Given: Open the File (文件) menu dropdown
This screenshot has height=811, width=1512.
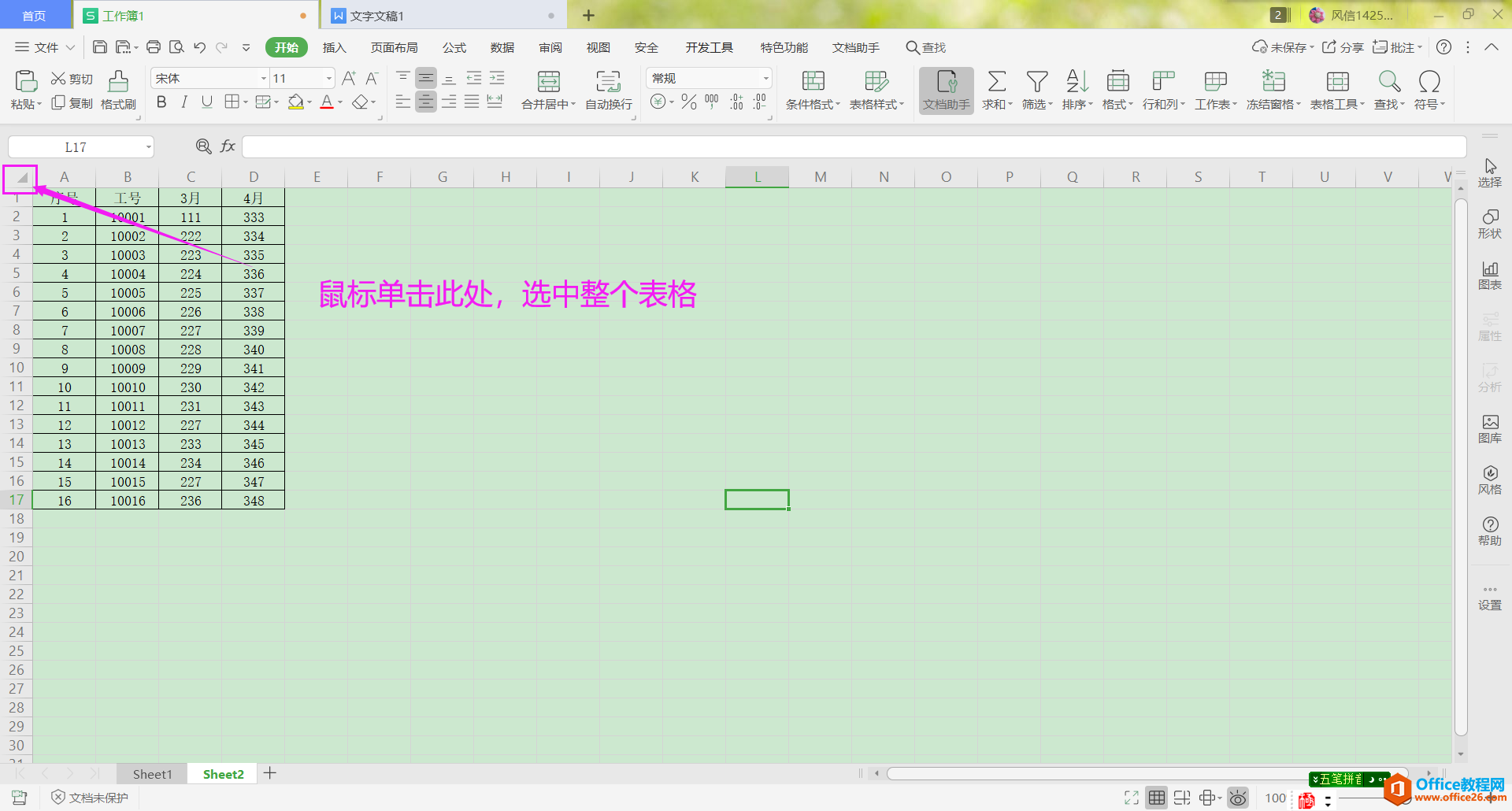Looking at the screenshot, I should point(45,47).
